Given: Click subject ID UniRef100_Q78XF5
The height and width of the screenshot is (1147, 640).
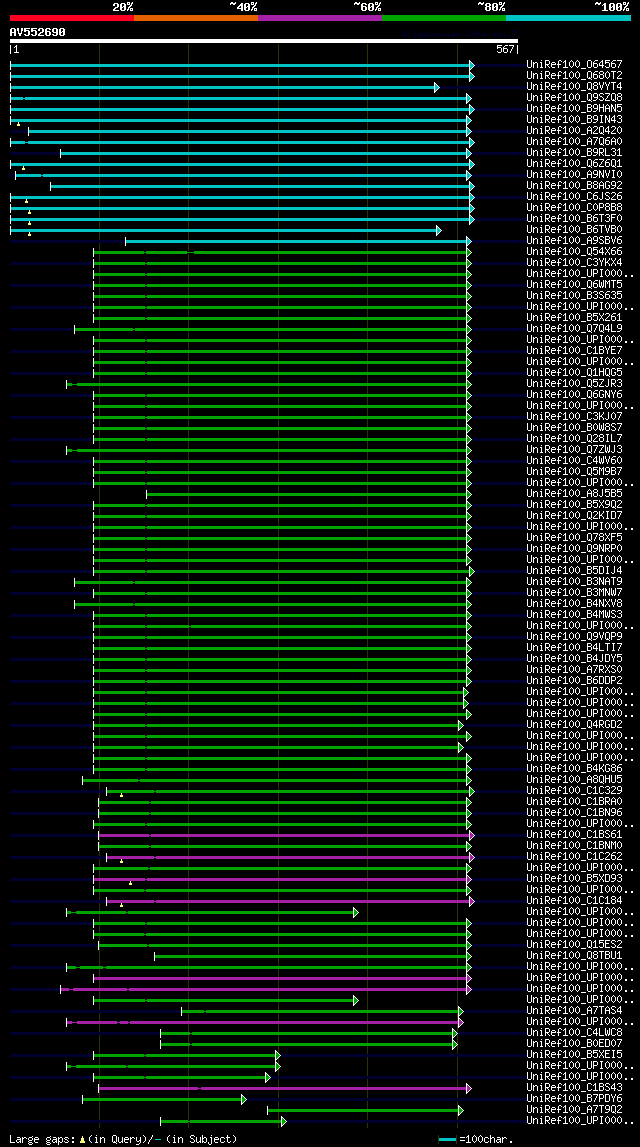Looking at the screenshot, I should coord(574,538).
